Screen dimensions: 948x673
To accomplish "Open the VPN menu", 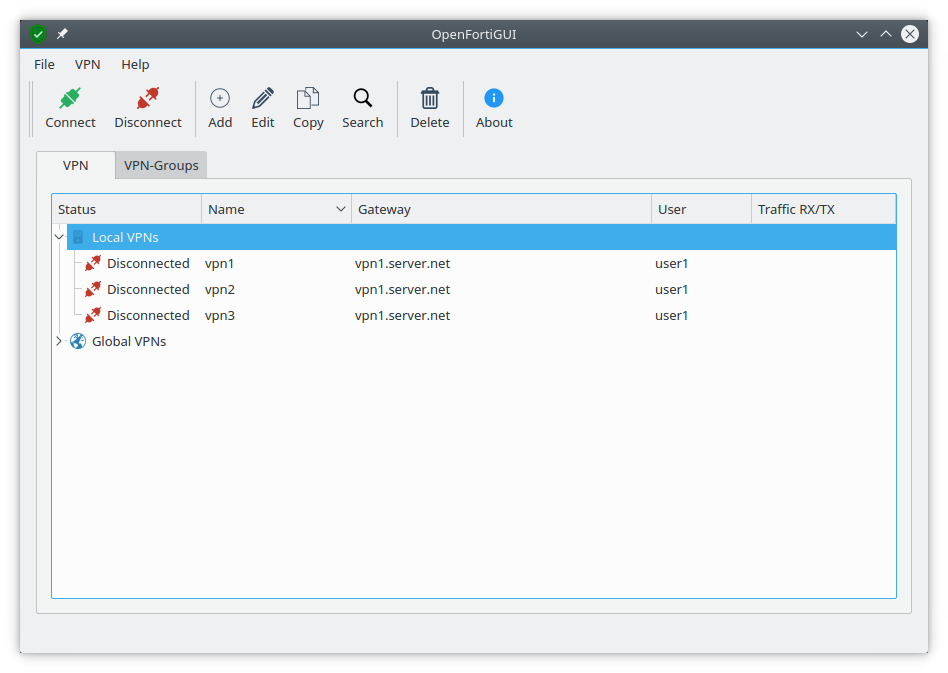I will [x=88, y=65].
